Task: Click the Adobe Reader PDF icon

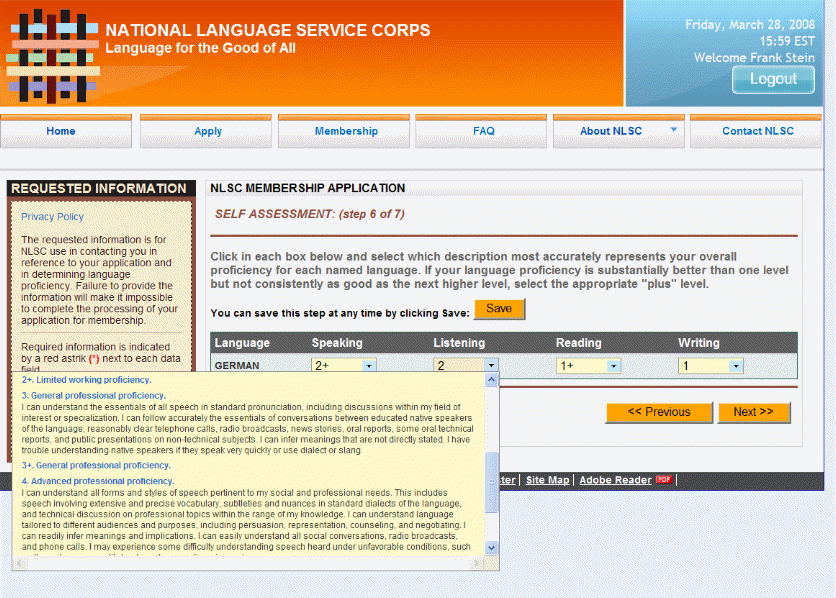Action: click(x=663, y=480)
